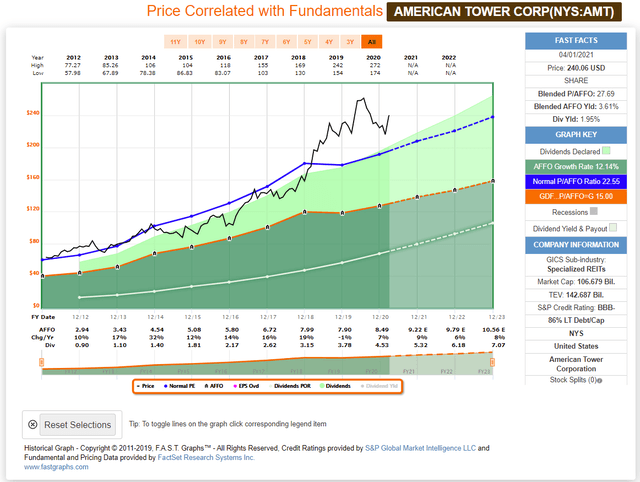Select the 4Y time range button
This screenshot has width=640, height=482.
pyautogui.click(x=329, y=42)
